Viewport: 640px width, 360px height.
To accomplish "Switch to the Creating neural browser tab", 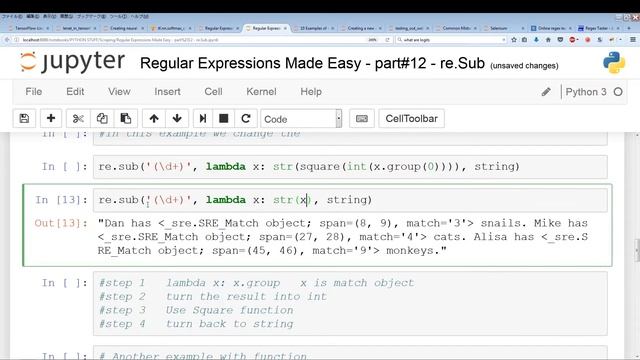I will point(123,28).
